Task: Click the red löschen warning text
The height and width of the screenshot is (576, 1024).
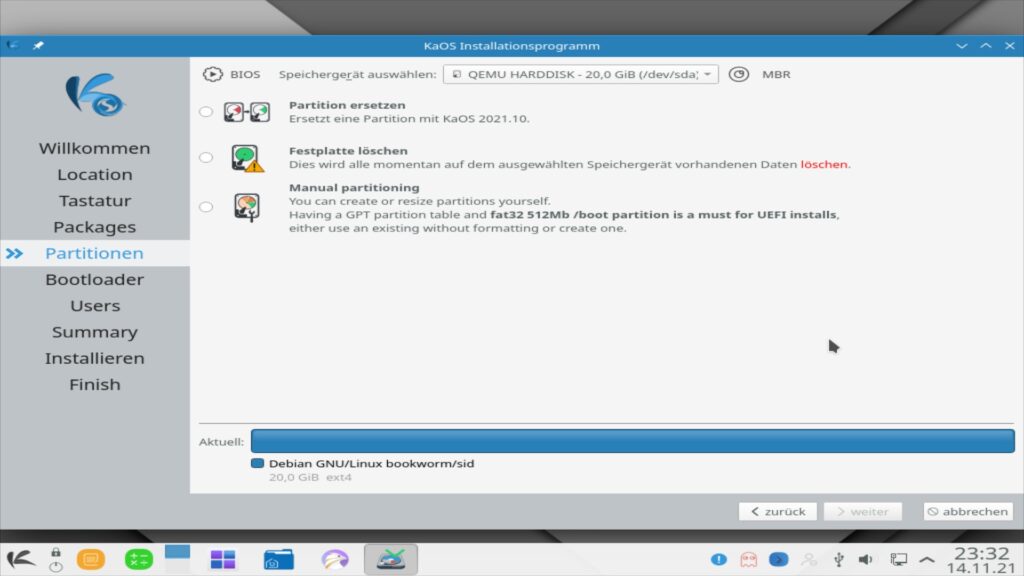Action: click(x=824, y=165)
